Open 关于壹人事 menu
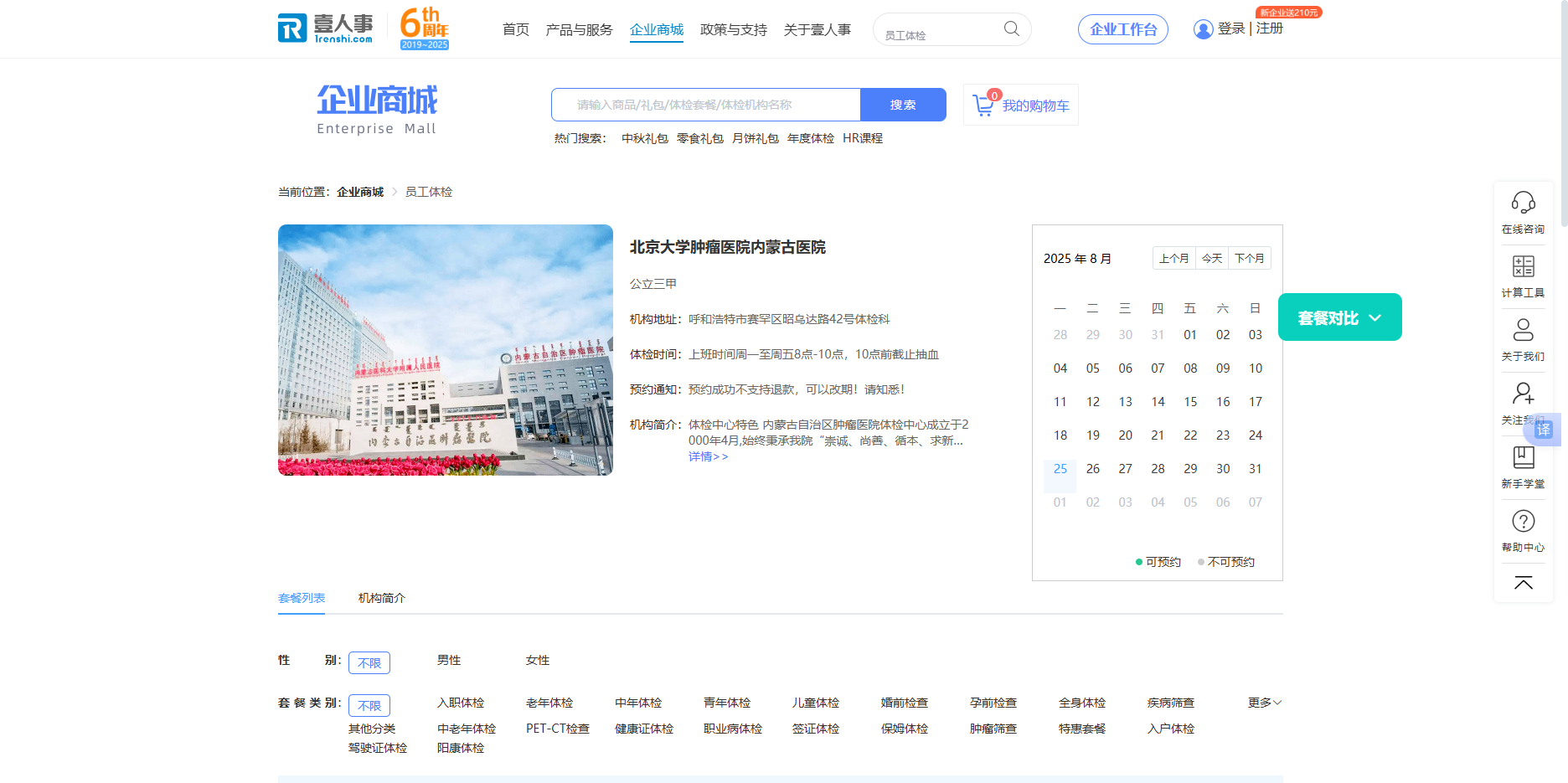This screenshot has width=1568, height=783. 818,29
